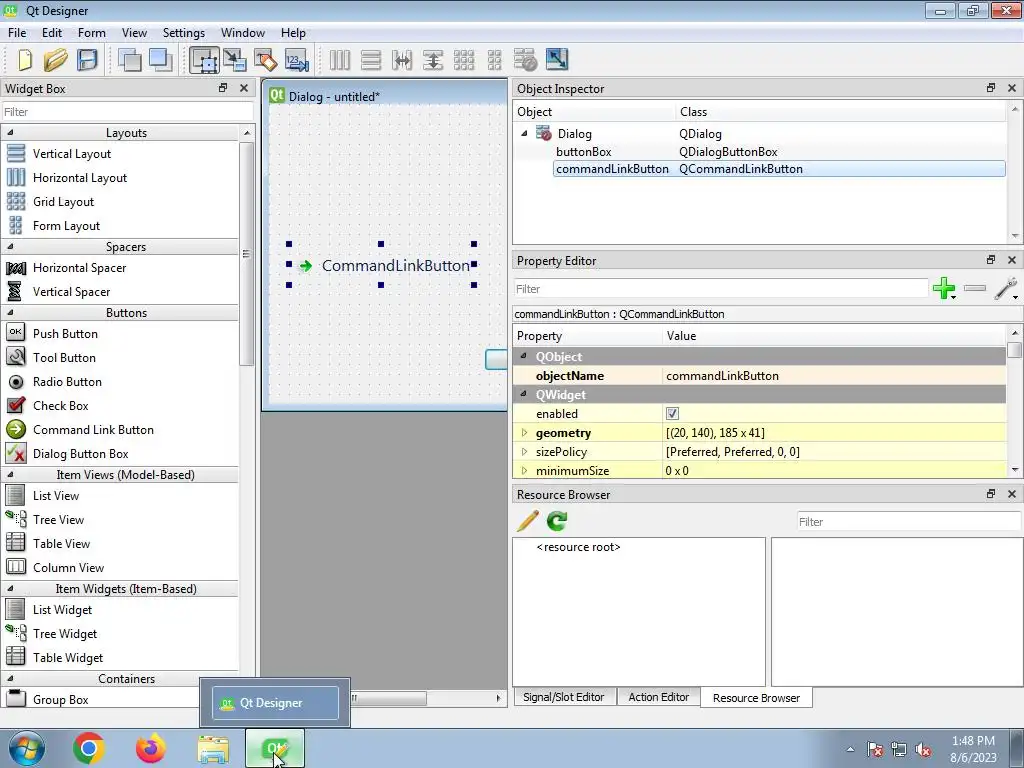The width and height of the screenshot is (1024, 768).
Task: Open Firefox from the taskbar
Action: tap(151, 748)
